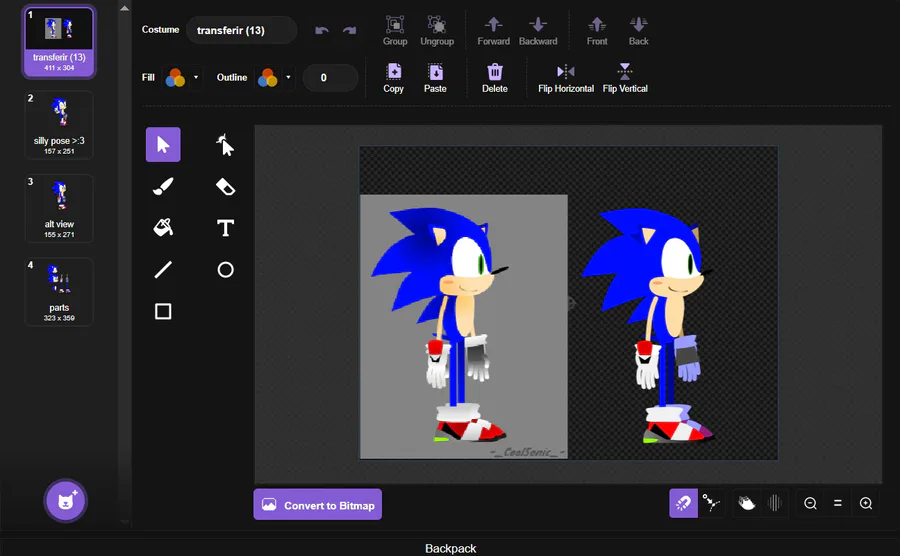Viewport: 900px width, 556px height.
Task: Select the Fill bucket tool
Action: 163,228
